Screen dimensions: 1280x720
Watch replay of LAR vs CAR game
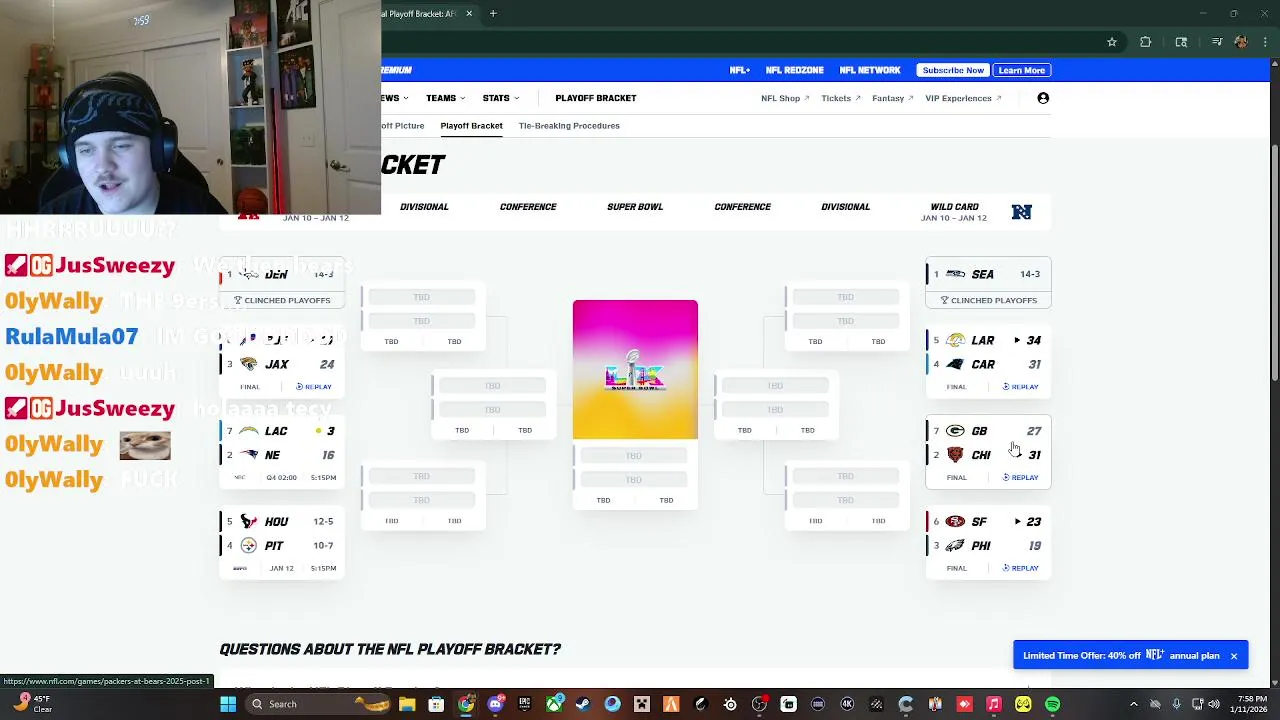[1020, 387]
